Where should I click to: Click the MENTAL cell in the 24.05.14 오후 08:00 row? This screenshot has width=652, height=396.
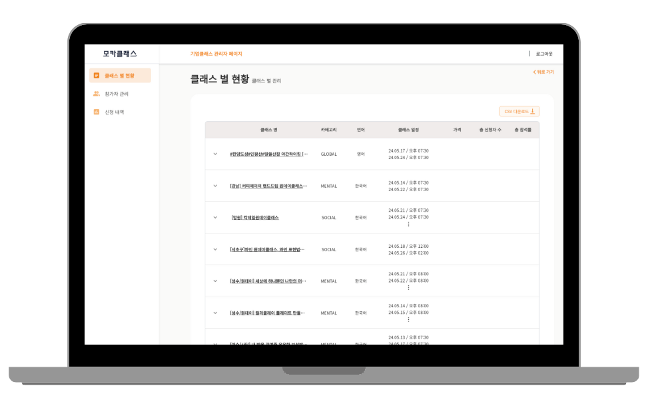328,313
